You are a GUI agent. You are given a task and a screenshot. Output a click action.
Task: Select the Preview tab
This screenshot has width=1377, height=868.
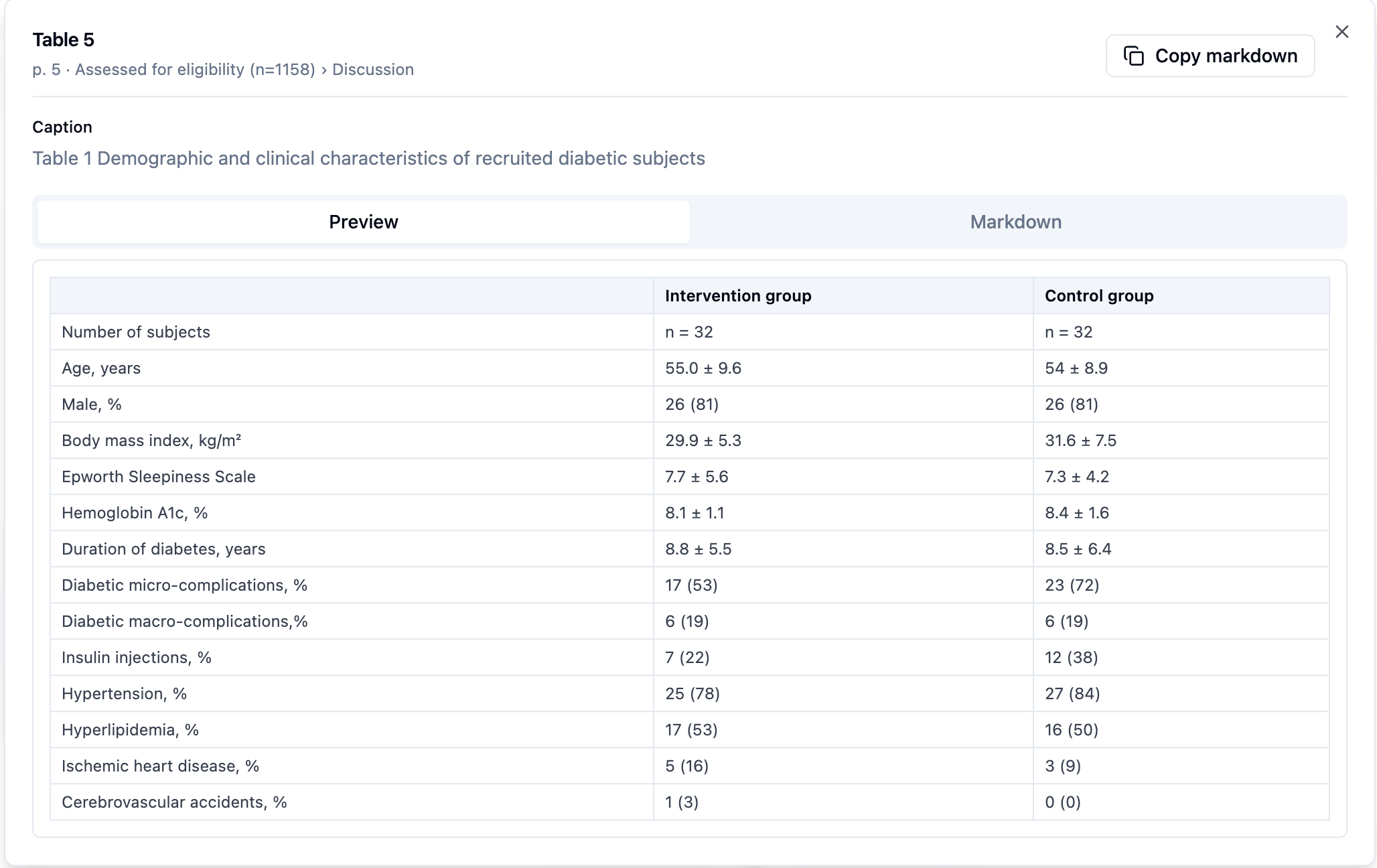(x=363, y=222)
